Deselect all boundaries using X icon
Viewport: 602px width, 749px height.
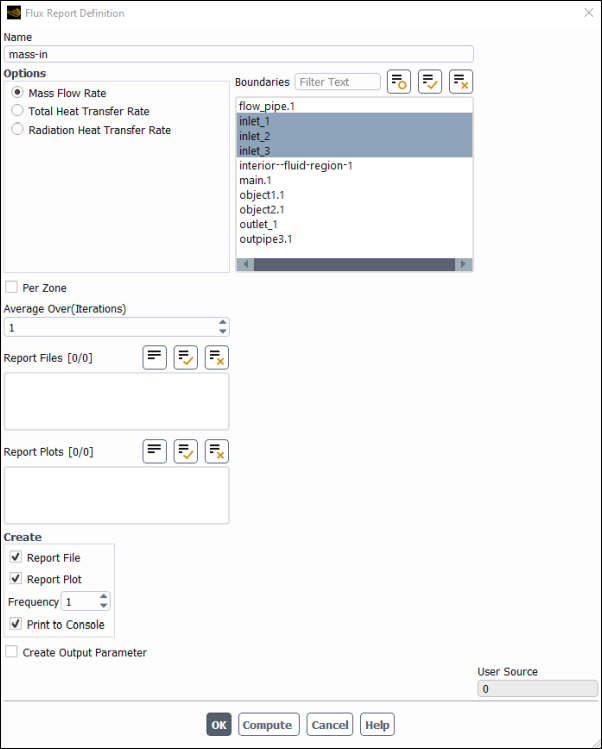coord(461,82)
